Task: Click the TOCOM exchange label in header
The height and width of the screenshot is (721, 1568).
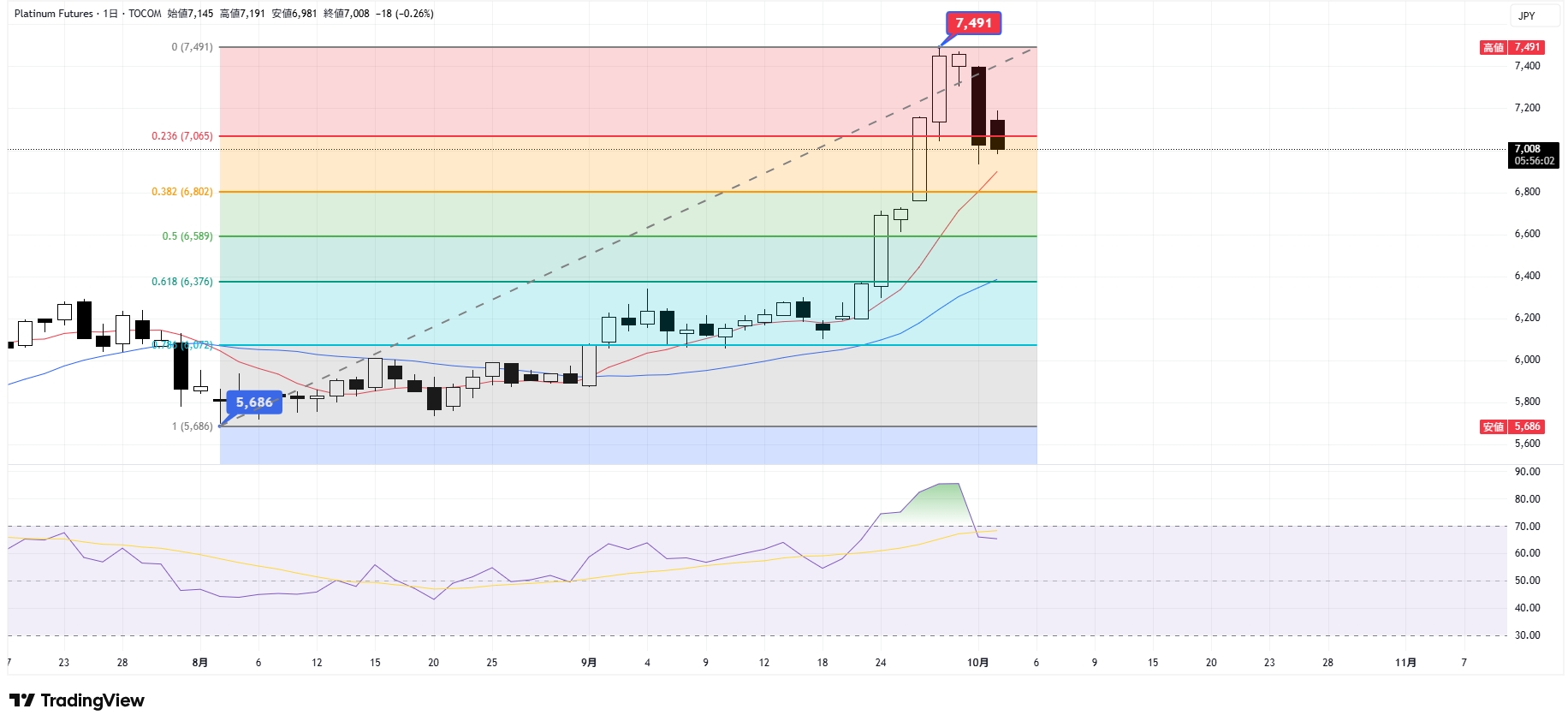Action: click(x=145, y=14)
